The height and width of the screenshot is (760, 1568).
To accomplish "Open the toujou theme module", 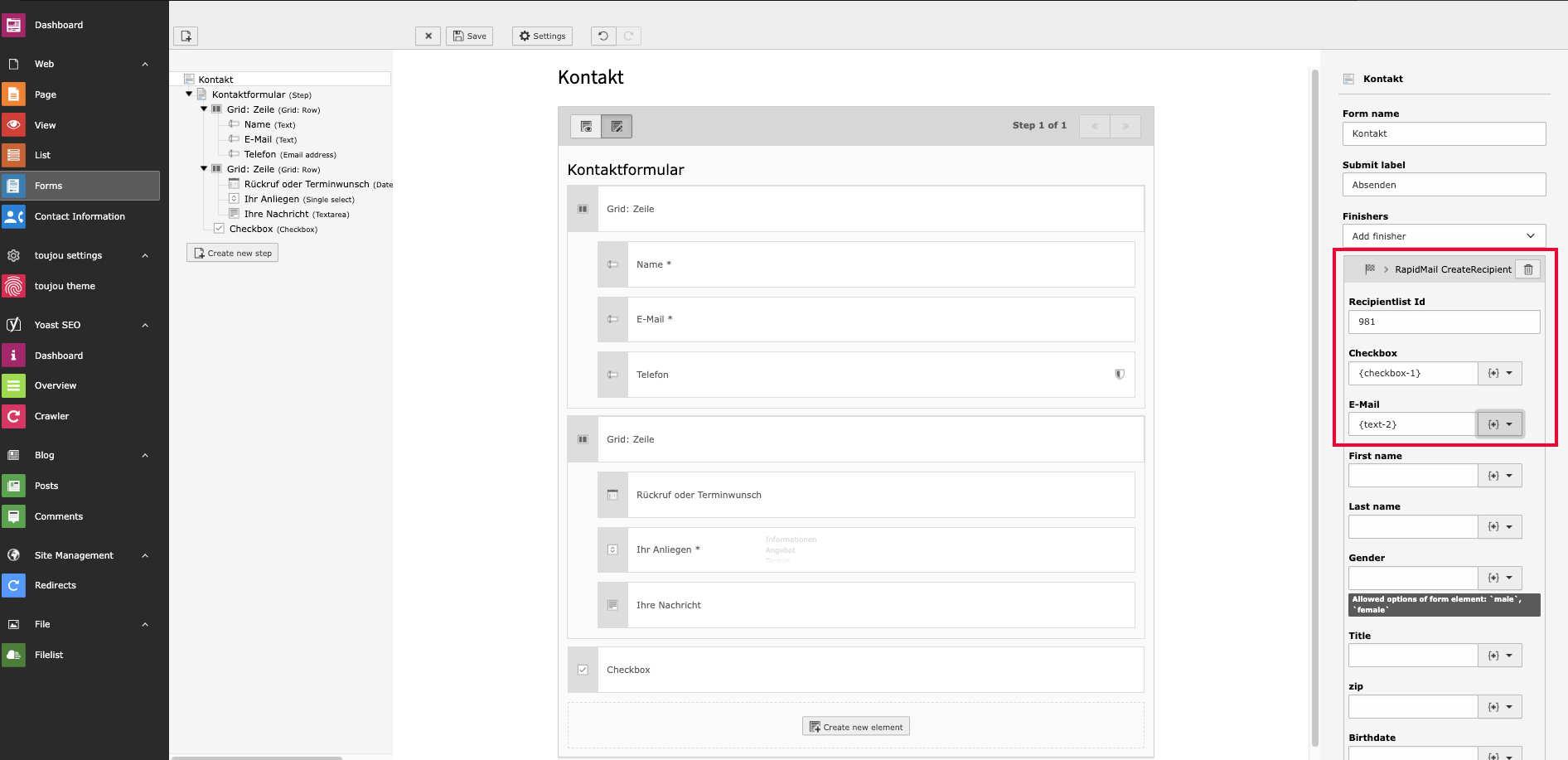I will click(x=65, y=286).
